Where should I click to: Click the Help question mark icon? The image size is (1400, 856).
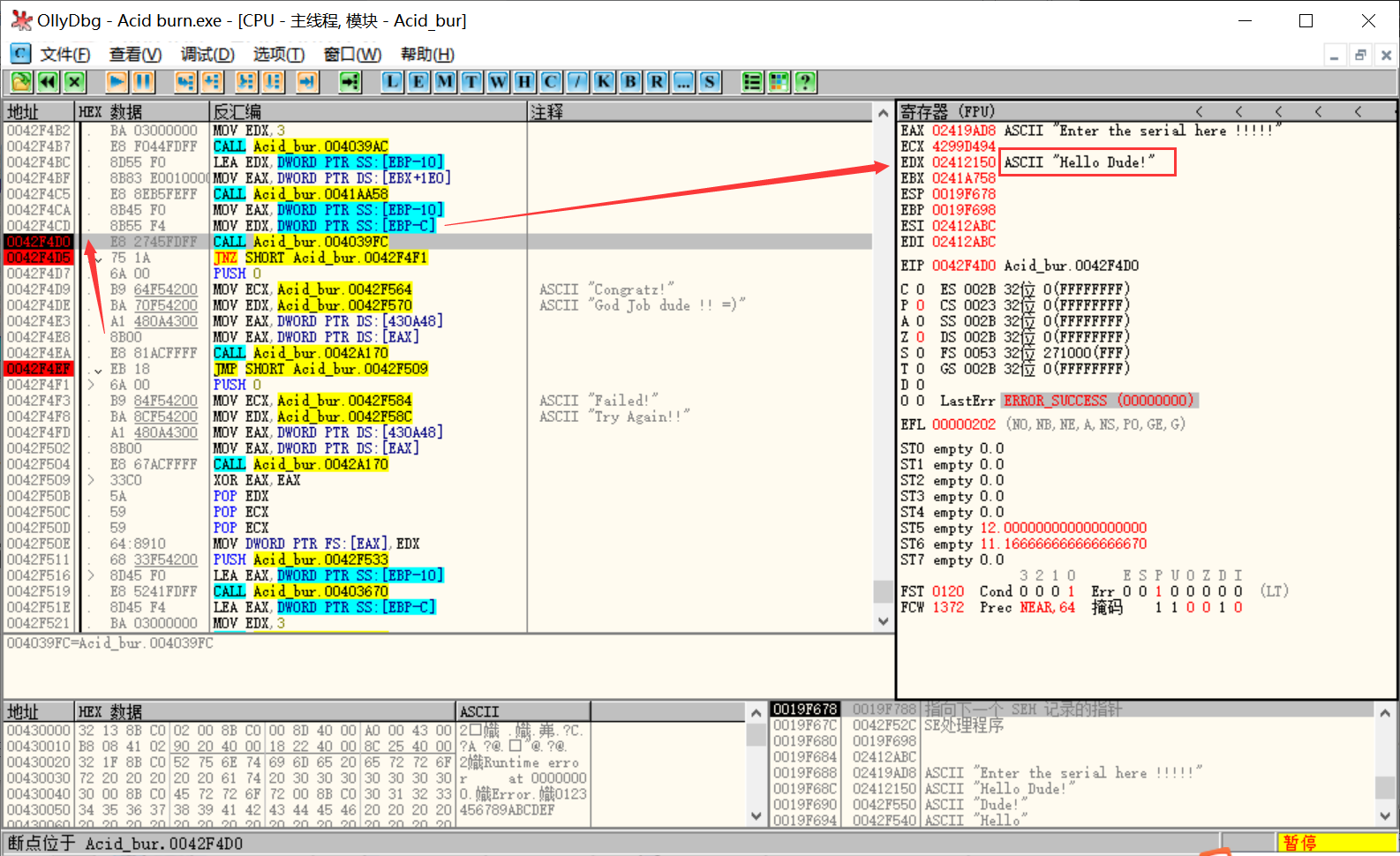[x=805, y=82]
